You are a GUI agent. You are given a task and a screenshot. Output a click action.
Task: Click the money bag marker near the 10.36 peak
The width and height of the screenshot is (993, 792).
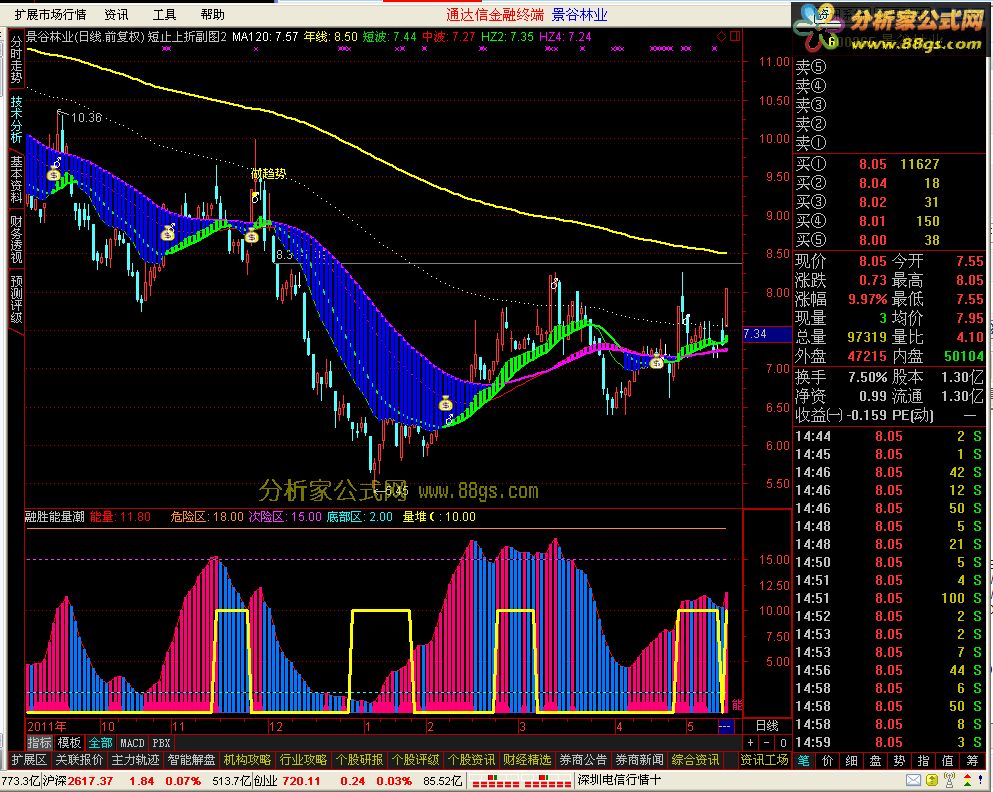click(x=54, y=173)
